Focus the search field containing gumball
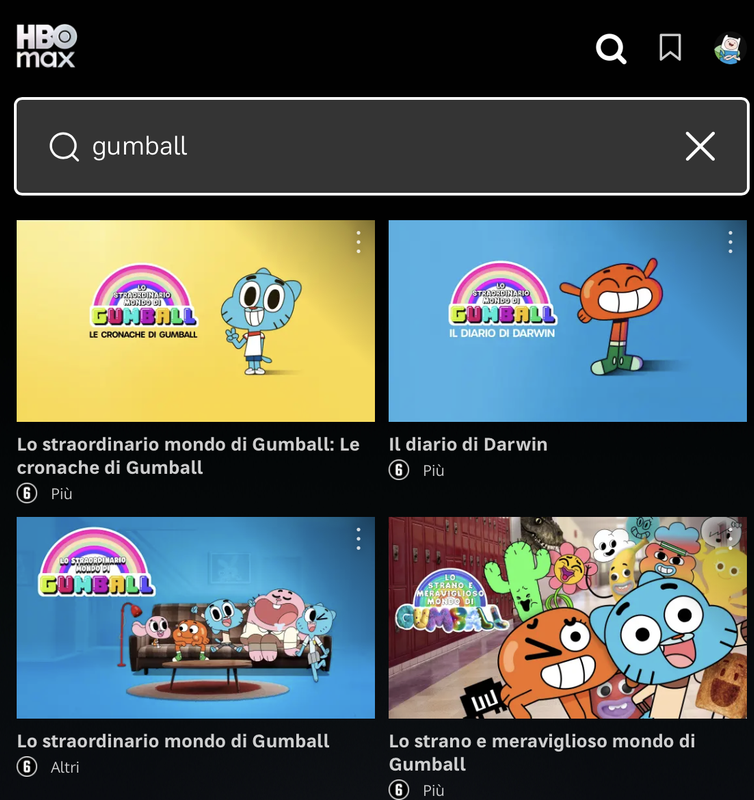The image size is (754, 800). [x=382, y=146]
